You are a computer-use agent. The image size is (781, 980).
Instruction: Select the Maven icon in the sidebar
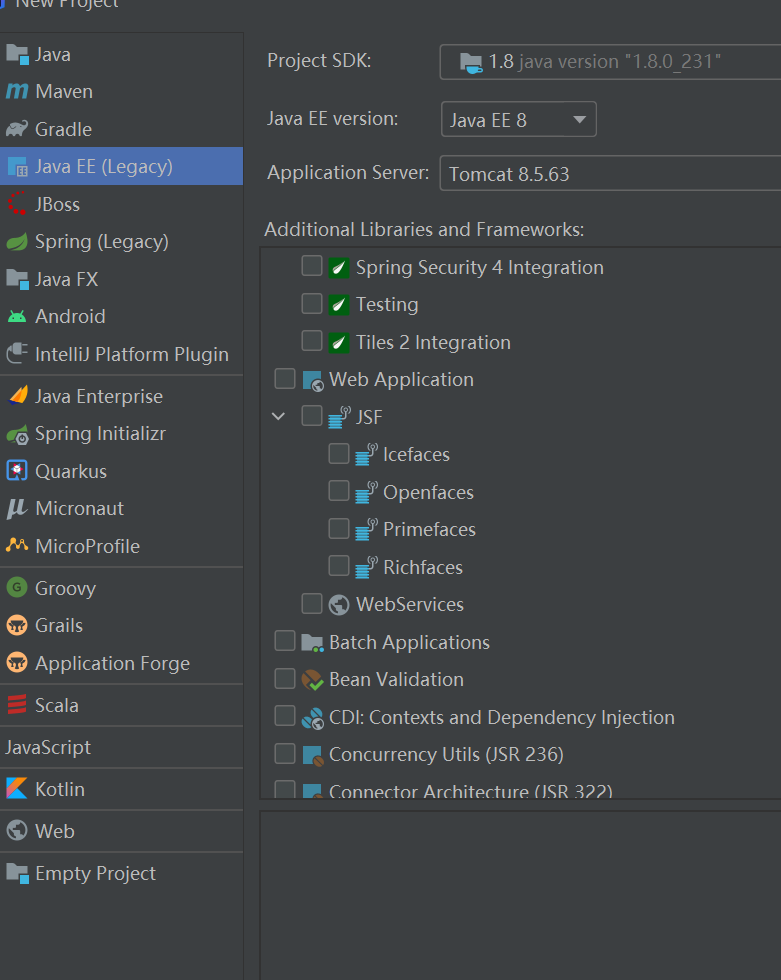point(16,91)
